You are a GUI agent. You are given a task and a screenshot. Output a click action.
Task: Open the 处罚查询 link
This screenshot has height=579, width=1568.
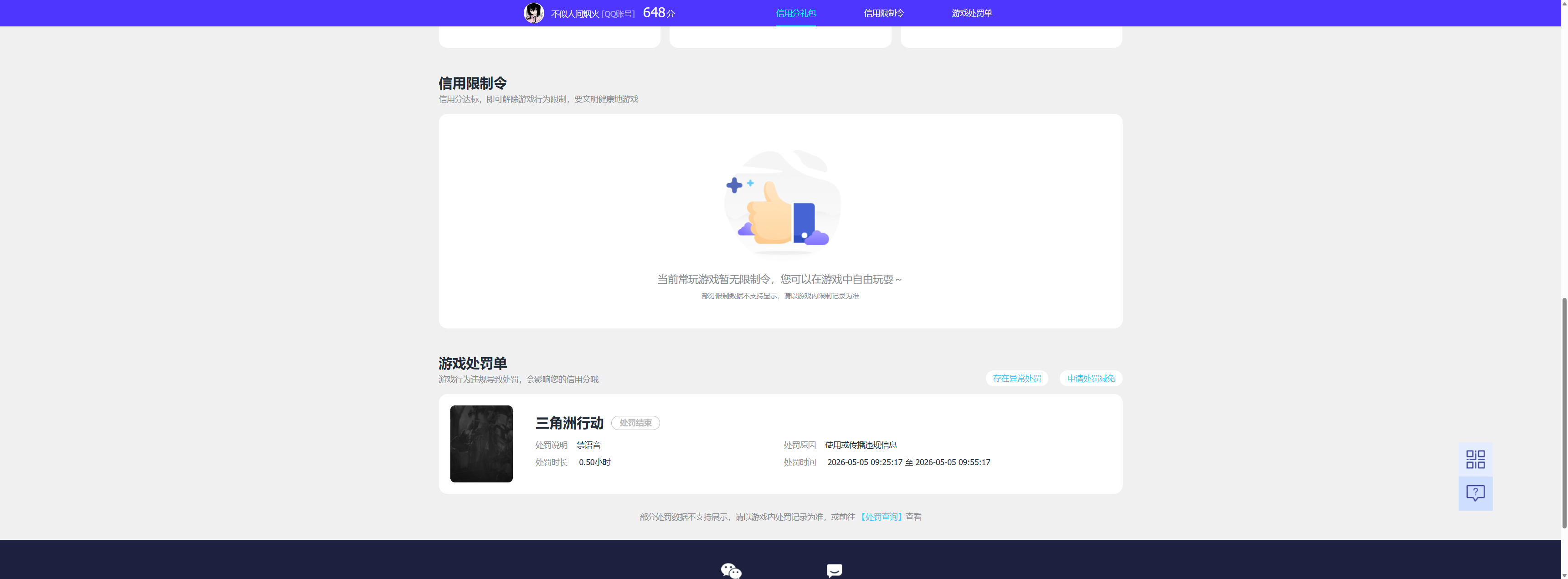tap(881, 516)
